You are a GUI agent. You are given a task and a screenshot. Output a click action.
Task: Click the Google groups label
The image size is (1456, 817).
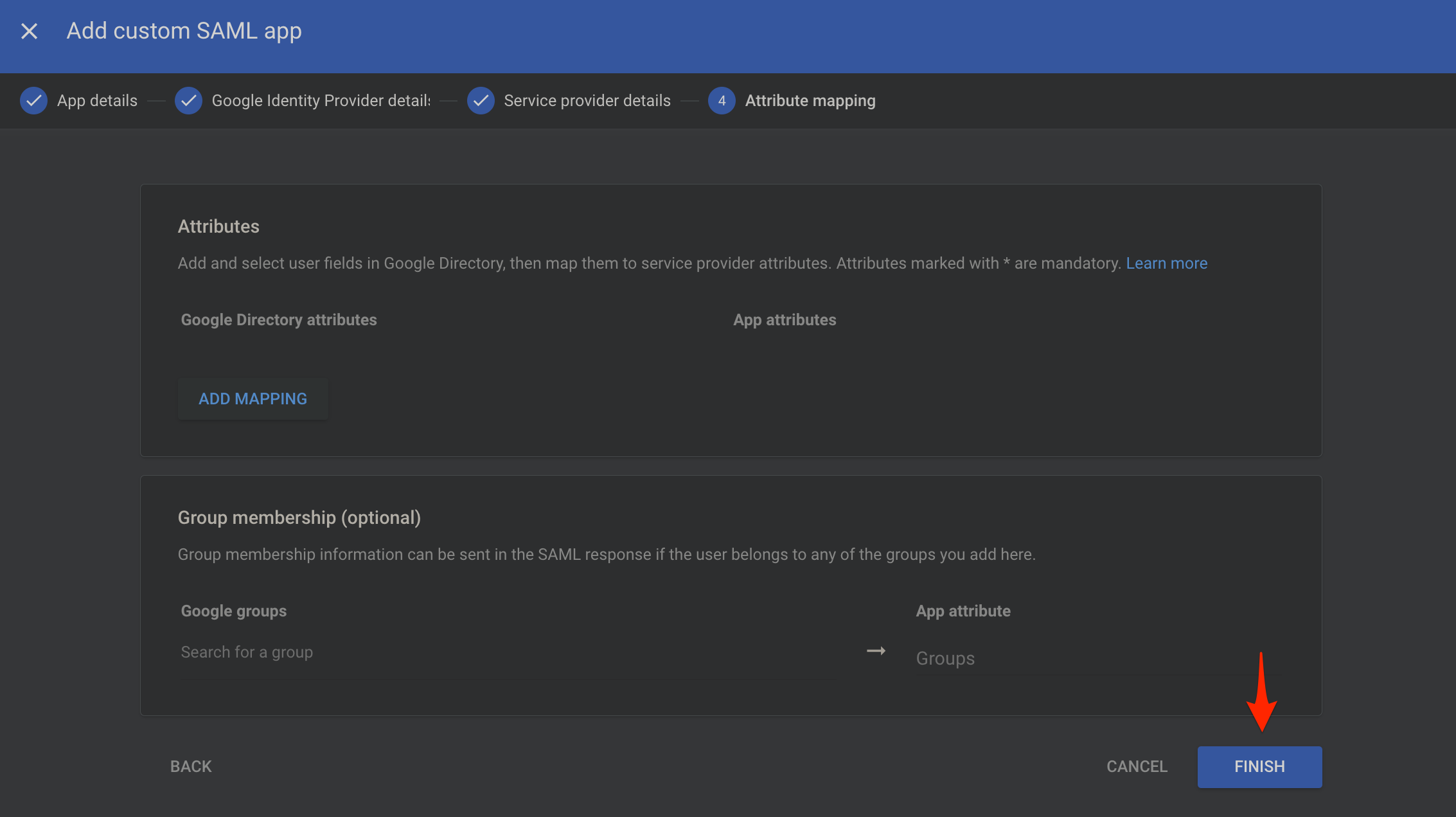pos(234,611)
